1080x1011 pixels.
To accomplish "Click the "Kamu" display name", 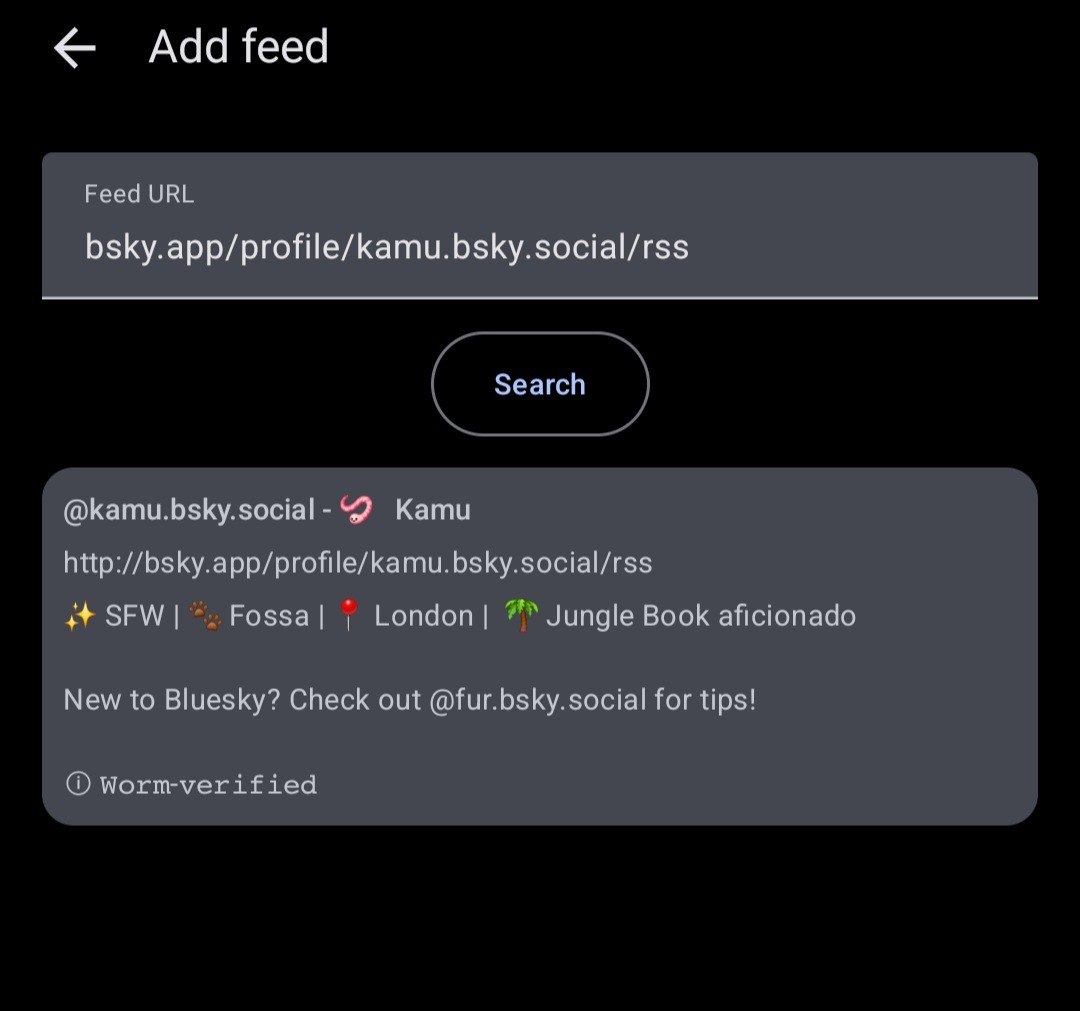I will point(432,510).
